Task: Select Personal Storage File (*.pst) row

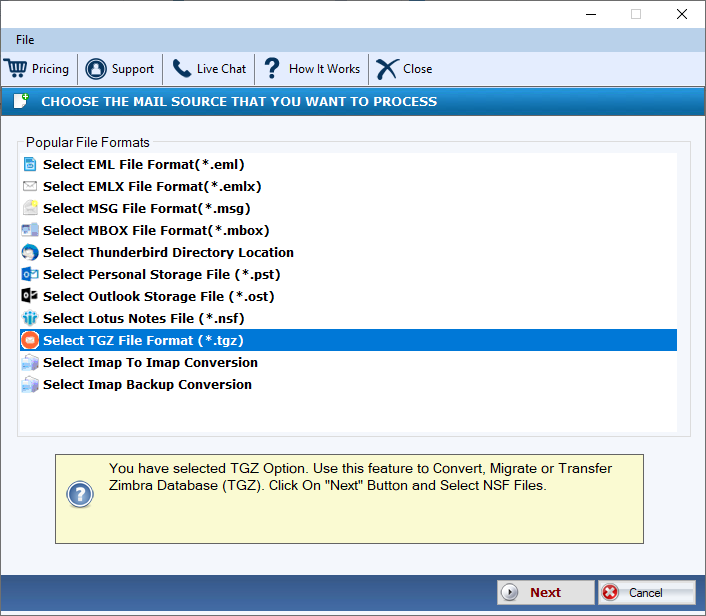Action: [x=348, y=275]
